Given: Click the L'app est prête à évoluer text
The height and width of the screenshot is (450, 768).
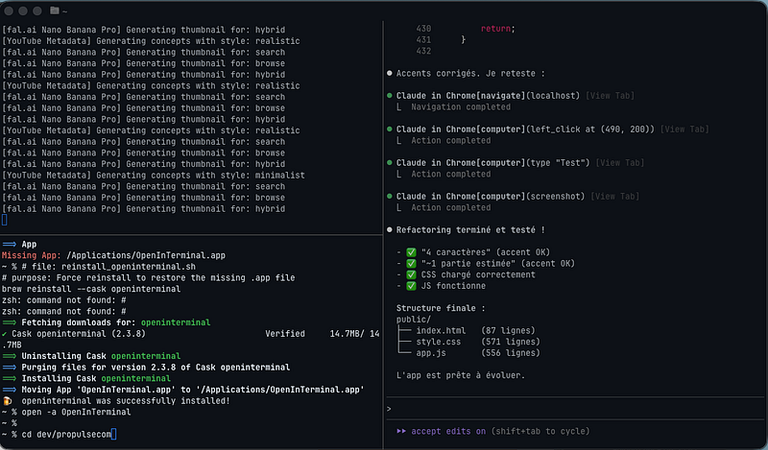Looking at the screenshot, I should coord(460,376).
